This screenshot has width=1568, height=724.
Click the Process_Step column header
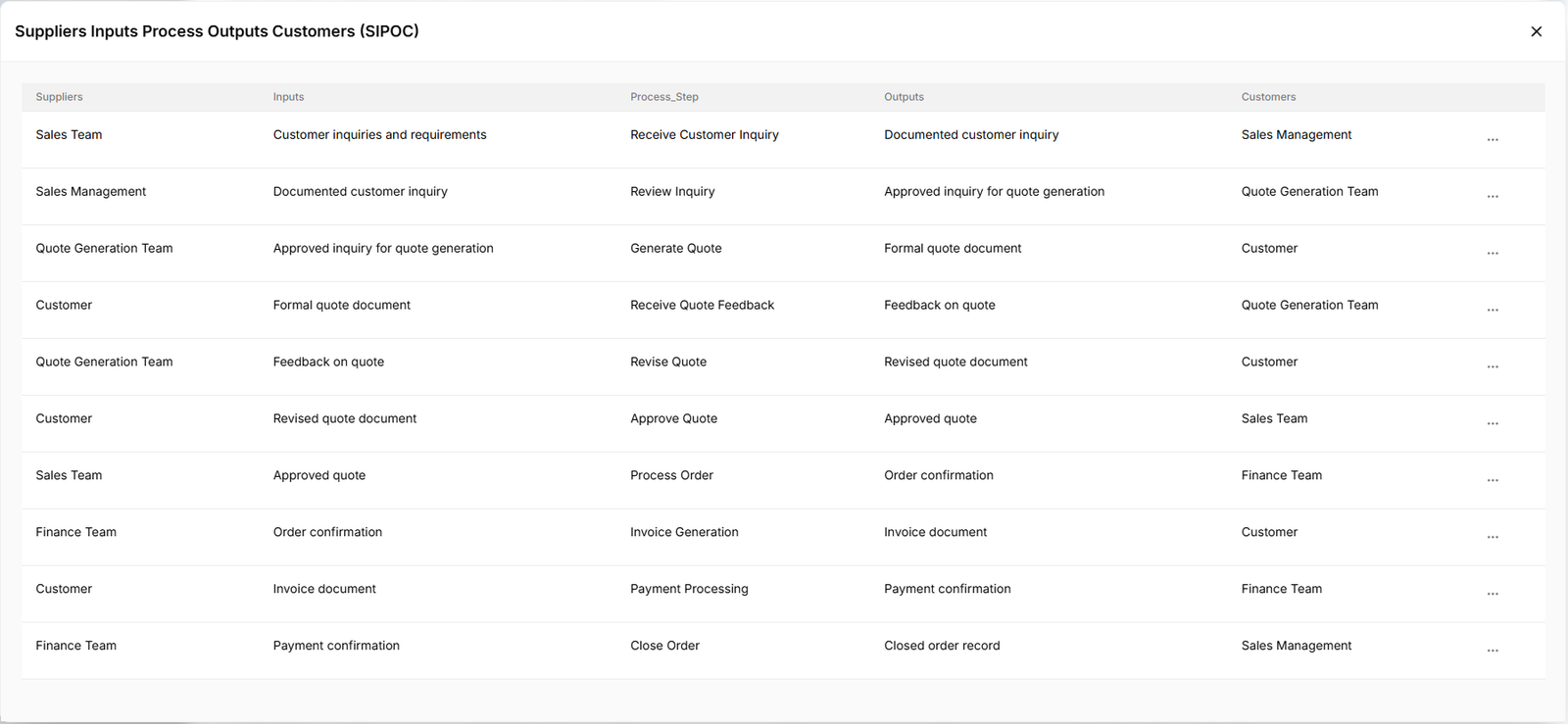click(x=664, y=97)
